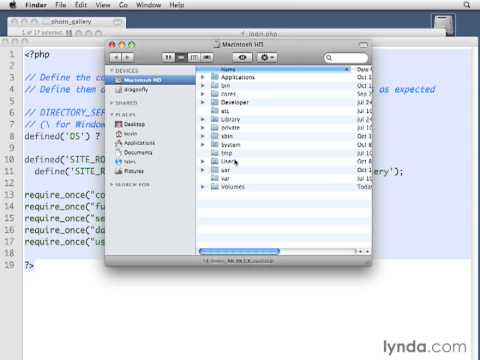Click the Library folder name
The height and width of the screenshot is (360, 480).
click(x=230, y=119)
